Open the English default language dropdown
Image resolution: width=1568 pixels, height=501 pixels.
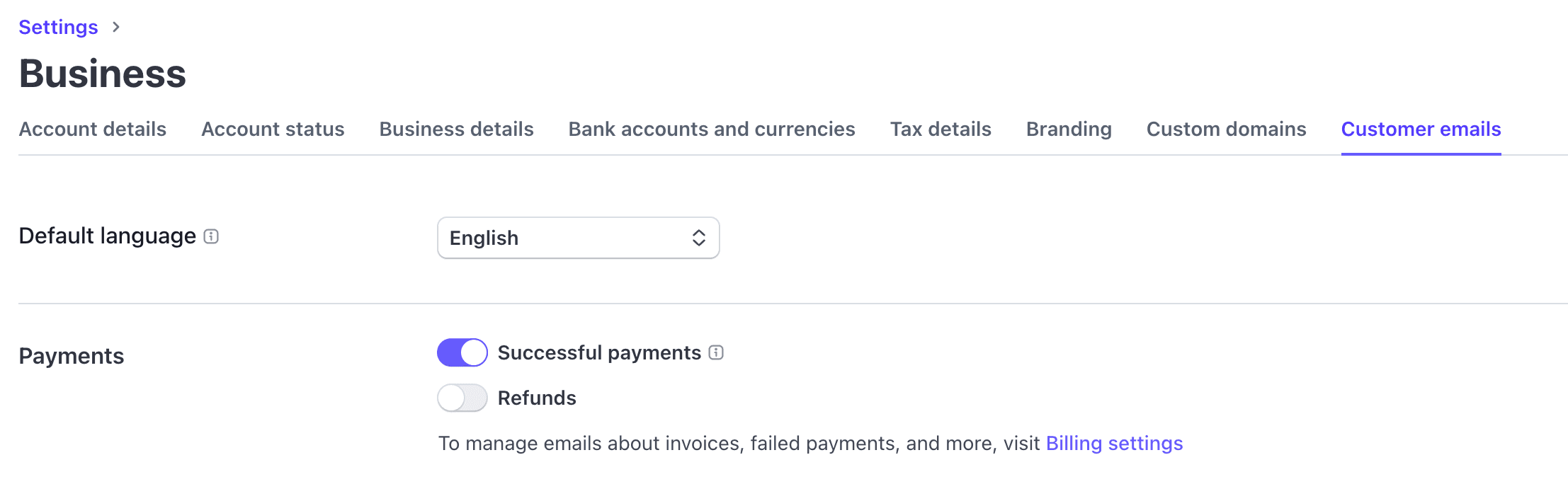point(578,238)
